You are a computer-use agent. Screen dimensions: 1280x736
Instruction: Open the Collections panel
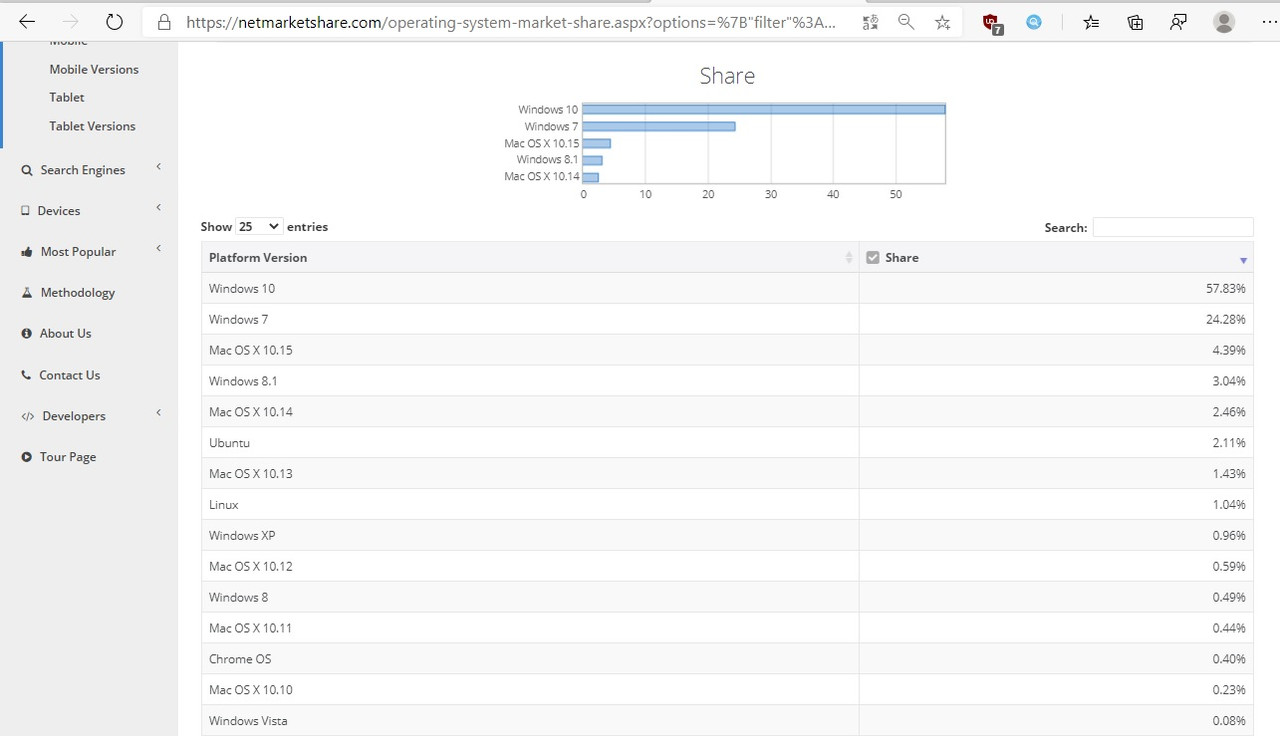click(1135, 22)
